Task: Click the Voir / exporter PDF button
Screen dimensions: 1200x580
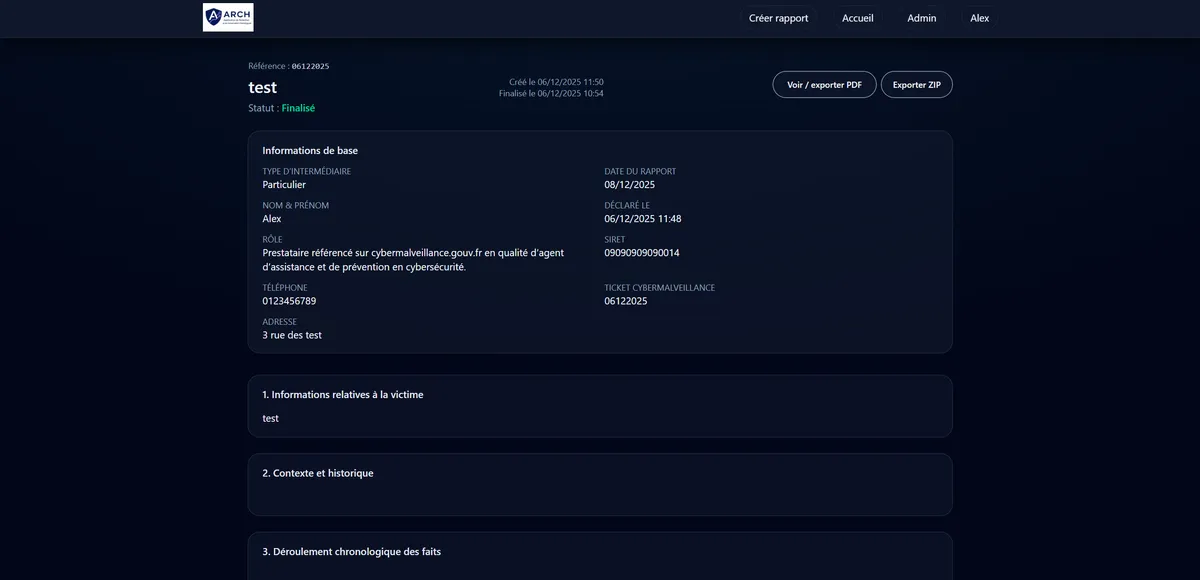Action: [x=824, y=85]
